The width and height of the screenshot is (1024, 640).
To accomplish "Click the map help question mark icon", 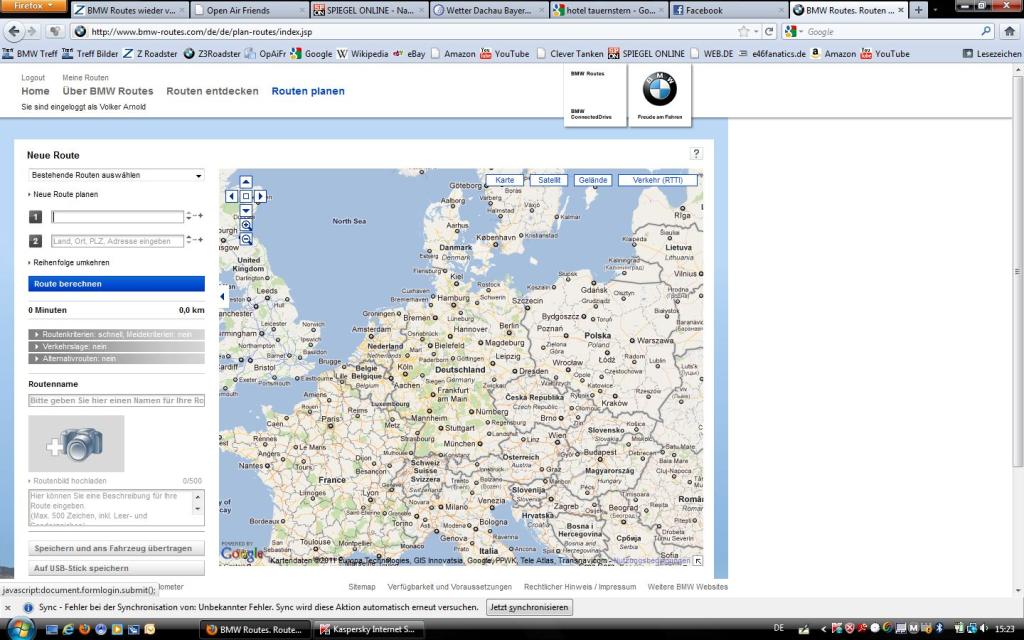I will 696,153.
